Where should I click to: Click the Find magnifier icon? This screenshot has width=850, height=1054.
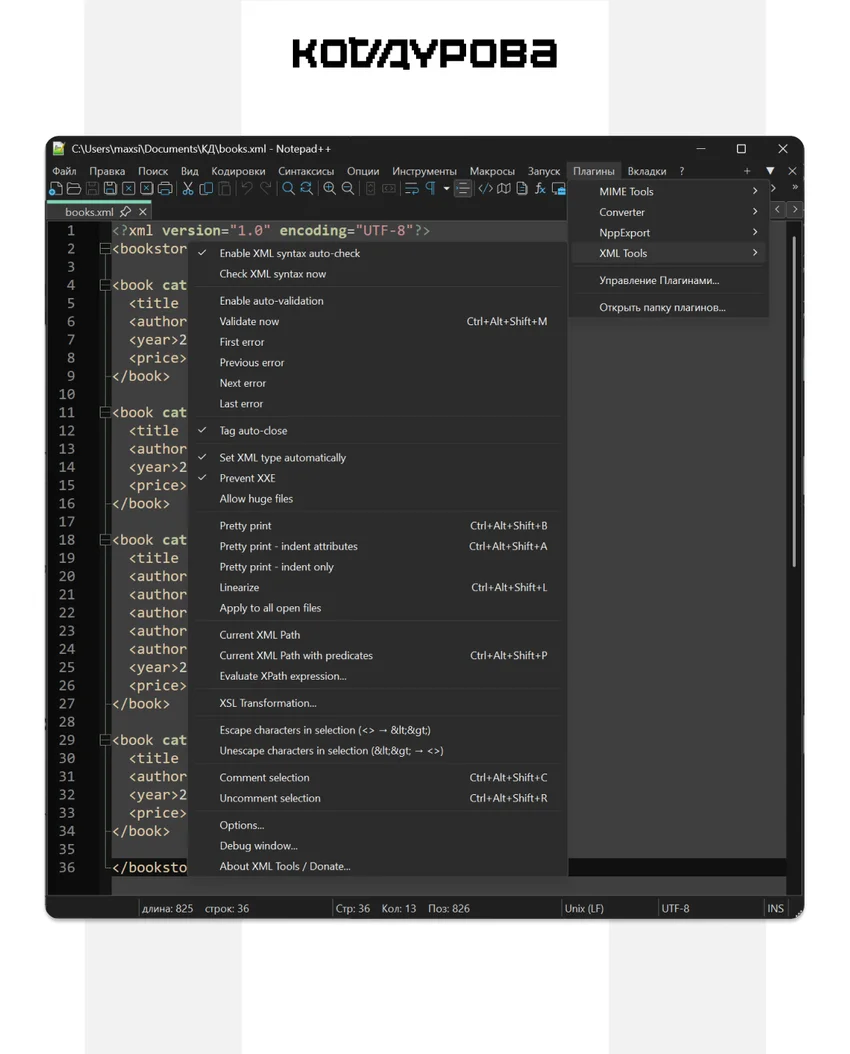[x=288, y=189]
